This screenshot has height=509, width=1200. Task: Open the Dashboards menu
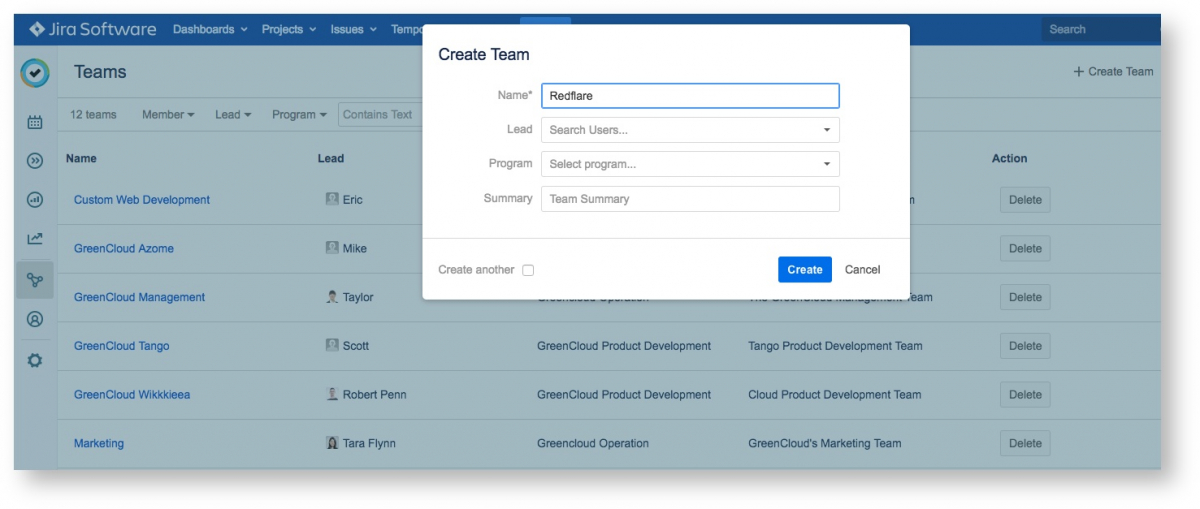click(210, 30)
